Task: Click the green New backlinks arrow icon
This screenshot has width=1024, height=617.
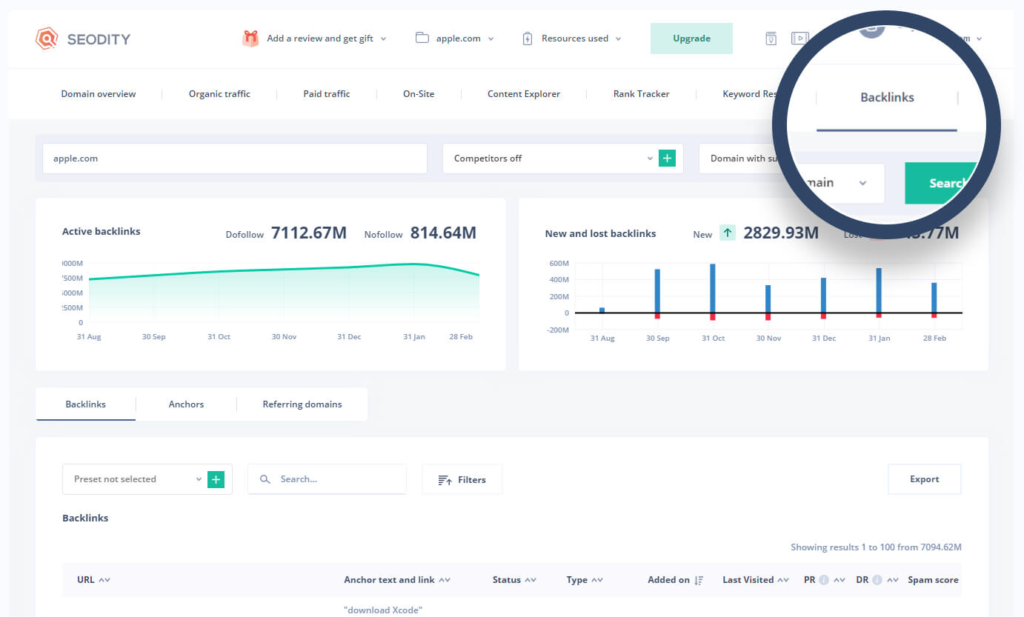Action: pos(727,232)
